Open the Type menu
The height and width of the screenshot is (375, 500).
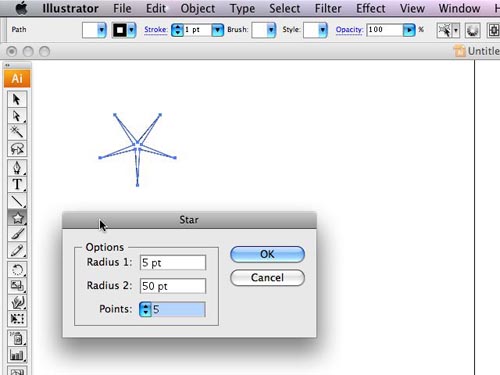(x=242, y=8)
